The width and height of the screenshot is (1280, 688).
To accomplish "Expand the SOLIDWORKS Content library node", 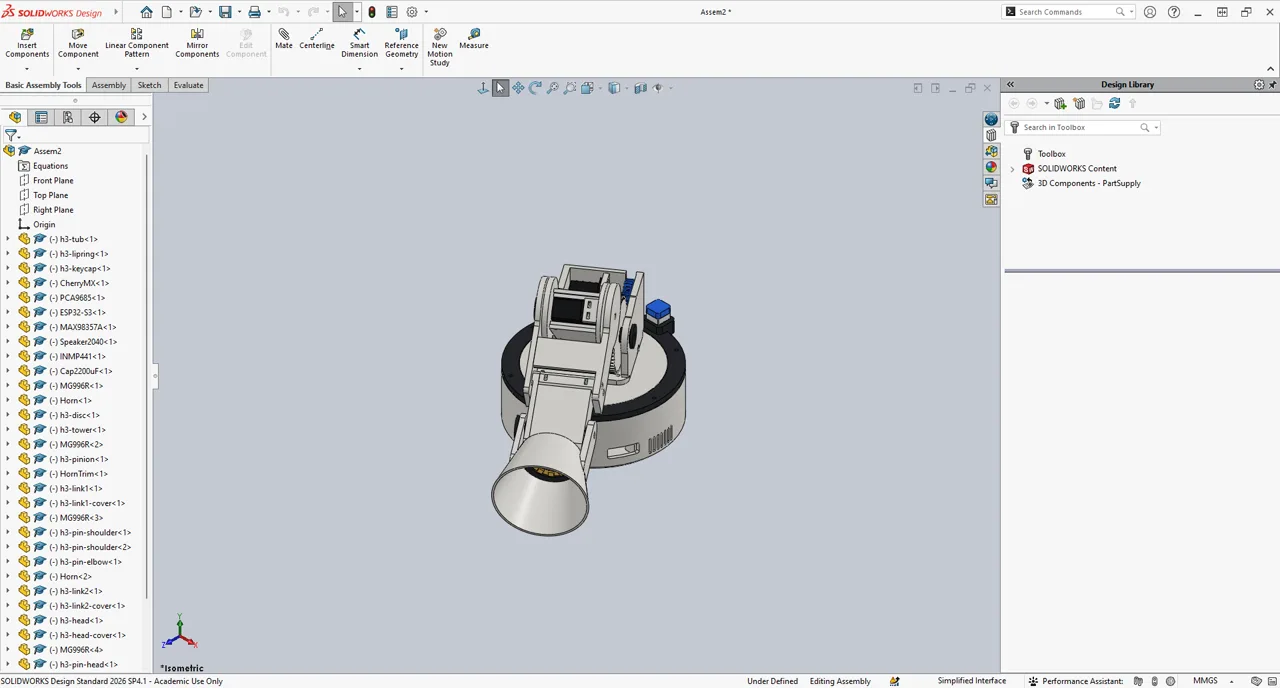I will tap(1012, 169).
